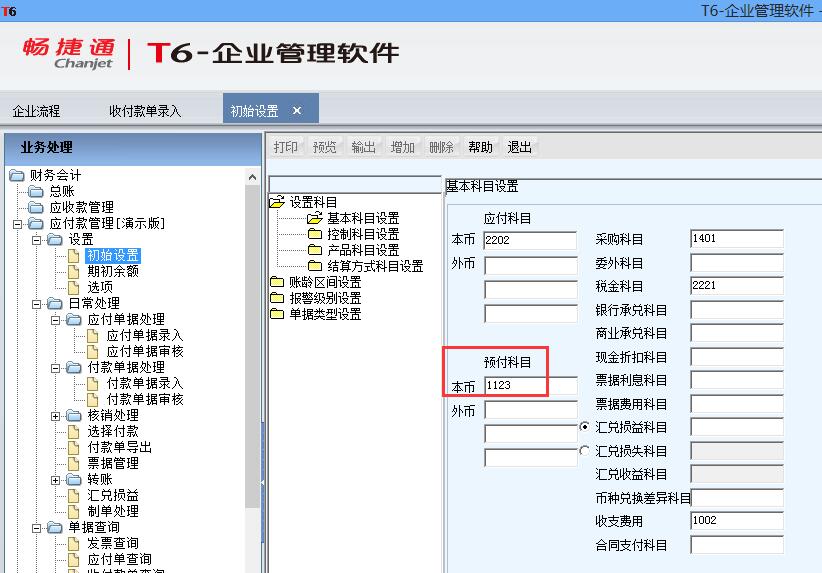Open 付款单据录入 in the tree
The width and height of the screenshot is (822, 573).
click(x=145, y=384)
